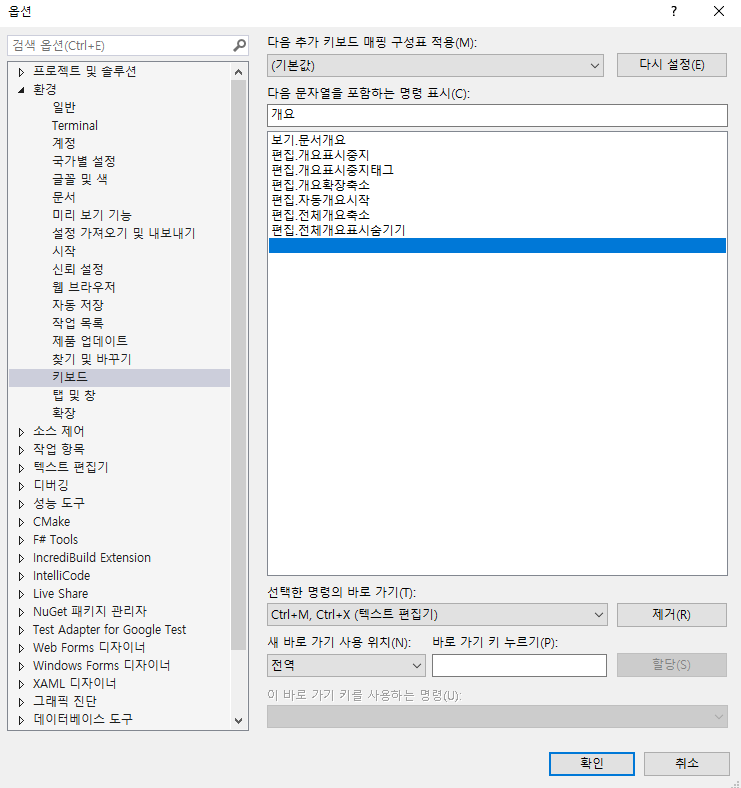Open 설정 가져오기 및 내보내기 page
Image resolution: width=741 pixels, height=788 pixels.
pos(123,233)
